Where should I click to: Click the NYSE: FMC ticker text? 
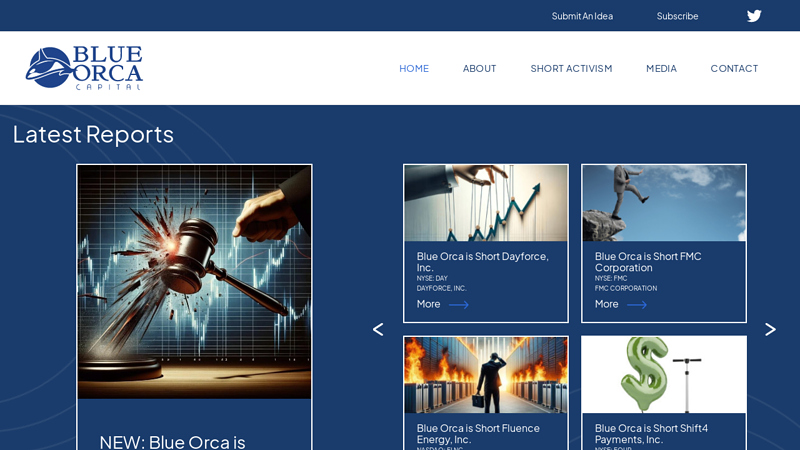pyautogui.click(x=611, y=279)
